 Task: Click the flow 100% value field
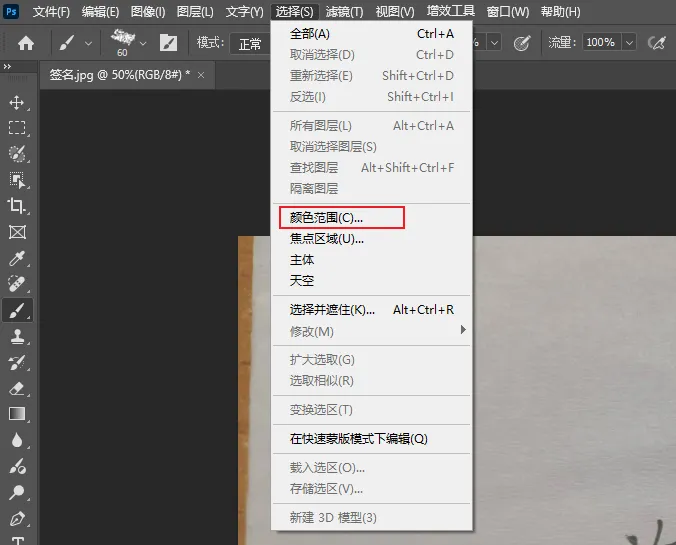coord(600,43)
